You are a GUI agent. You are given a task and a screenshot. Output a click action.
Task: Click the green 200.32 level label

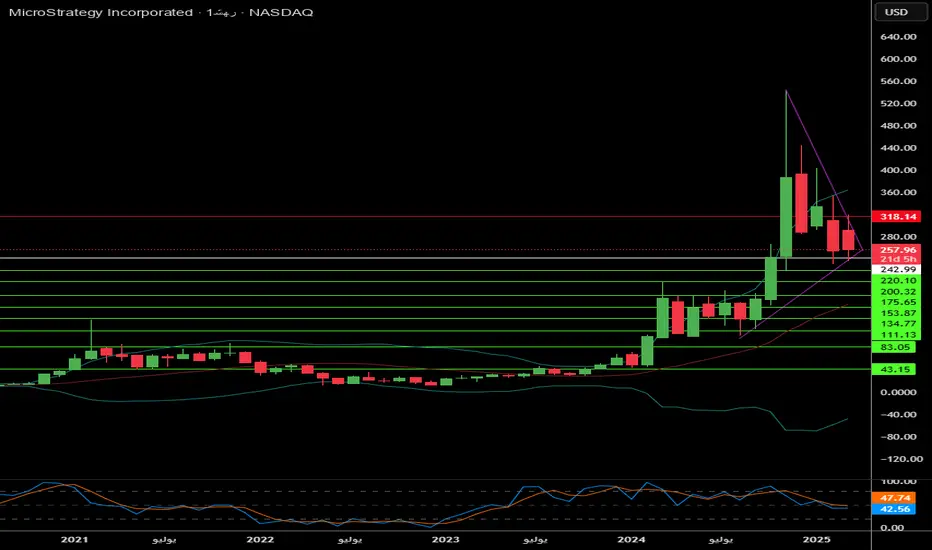896,291
